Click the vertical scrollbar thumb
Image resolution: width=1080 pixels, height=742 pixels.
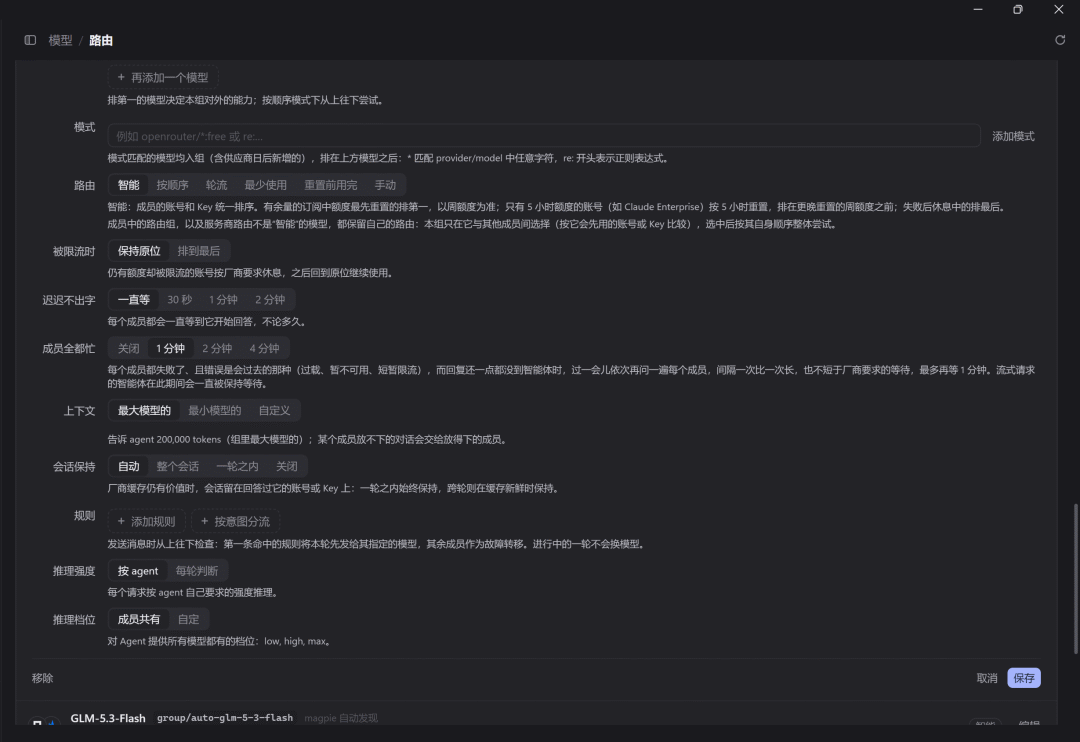coord(1076,579)
